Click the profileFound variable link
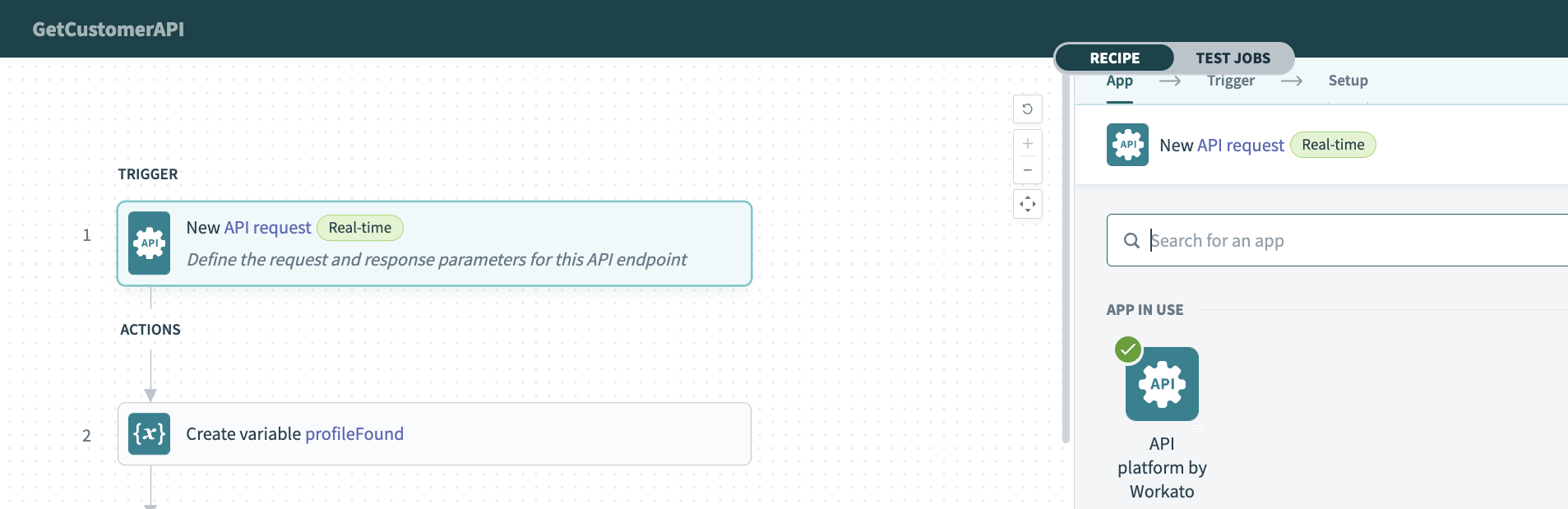 354,434
